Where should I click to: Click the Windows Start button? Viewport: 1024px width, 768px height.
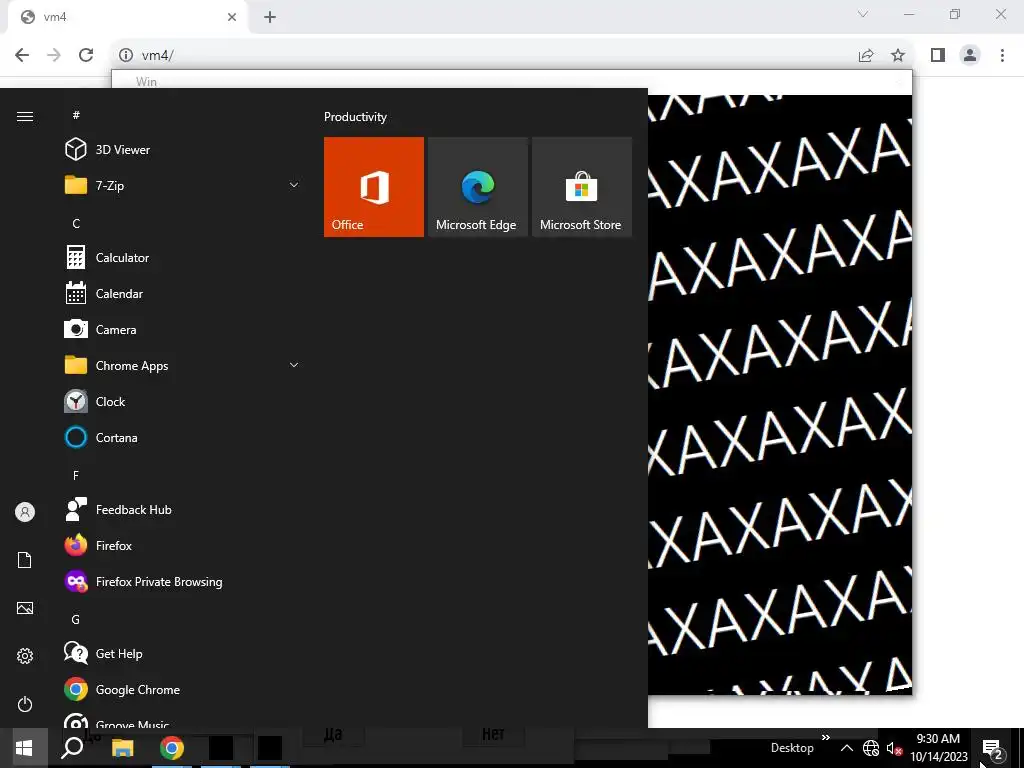click(x=24, y=748)
